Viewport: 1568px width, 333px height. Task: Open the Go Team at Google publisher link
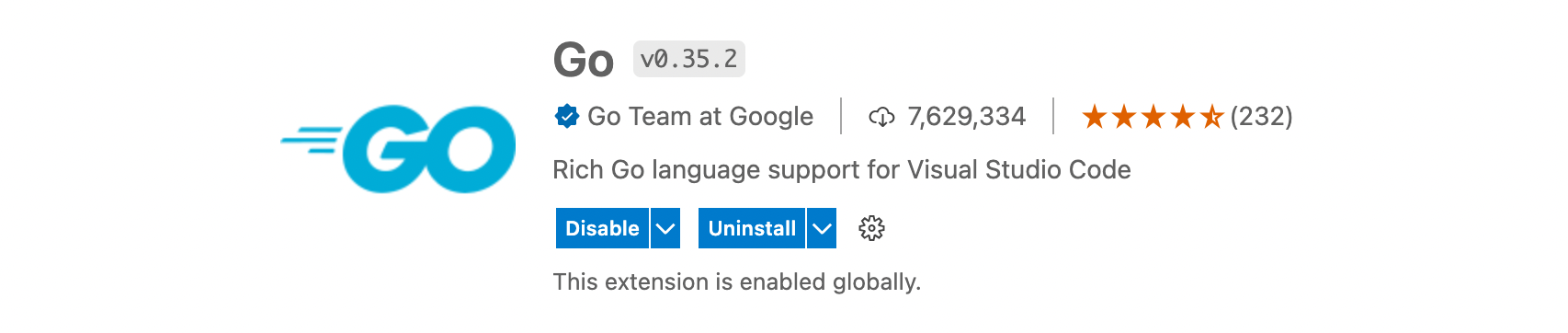(x=700, y=116)
